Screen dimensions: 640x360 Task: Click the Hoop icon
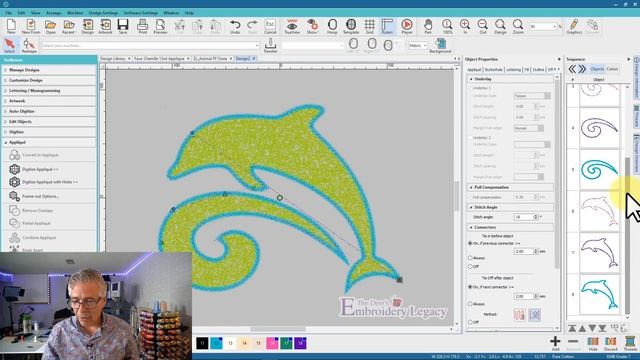tap(332, 27)
